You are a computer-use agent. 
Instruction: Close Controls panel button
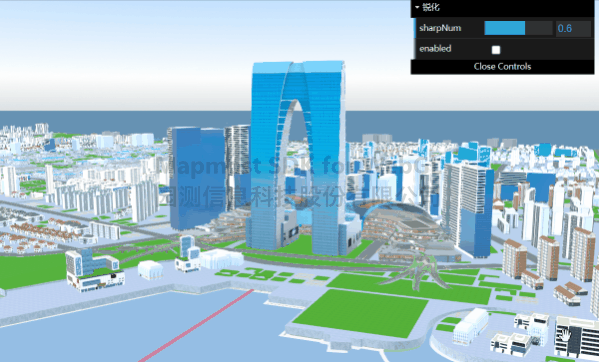tap(502, 66)
